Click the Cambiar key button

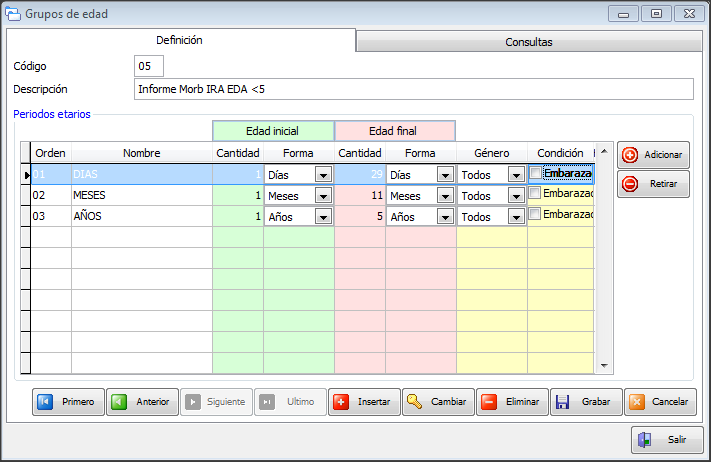point(438,402)
